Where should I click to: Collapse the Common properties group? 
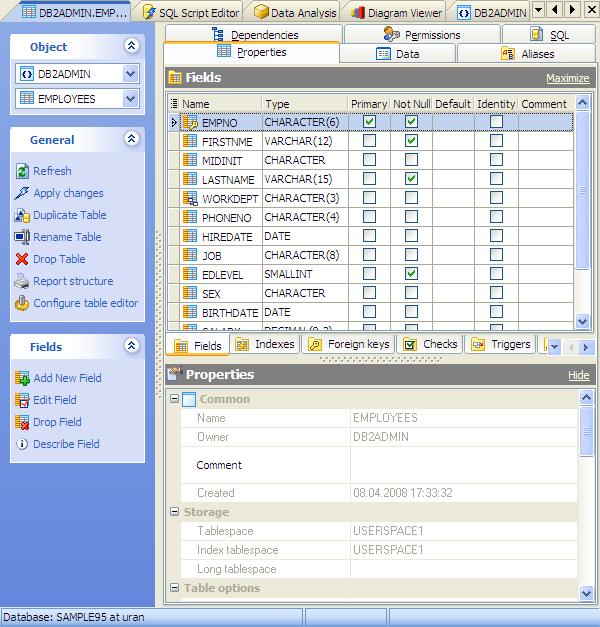pyautogui.click(x=174, y=398)
